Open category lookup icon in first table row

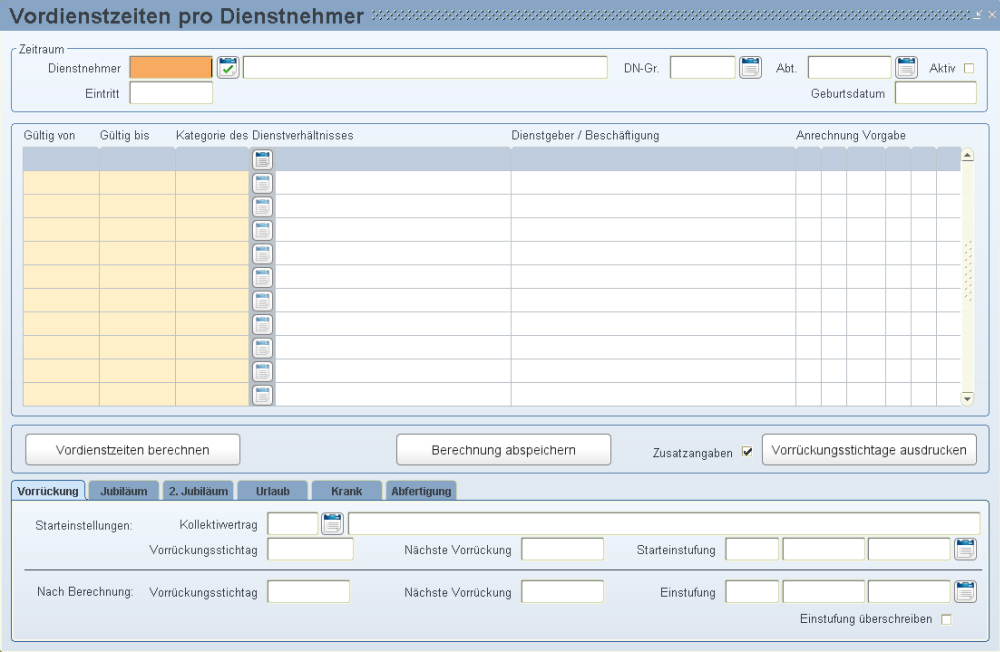[x=262, y=159]
